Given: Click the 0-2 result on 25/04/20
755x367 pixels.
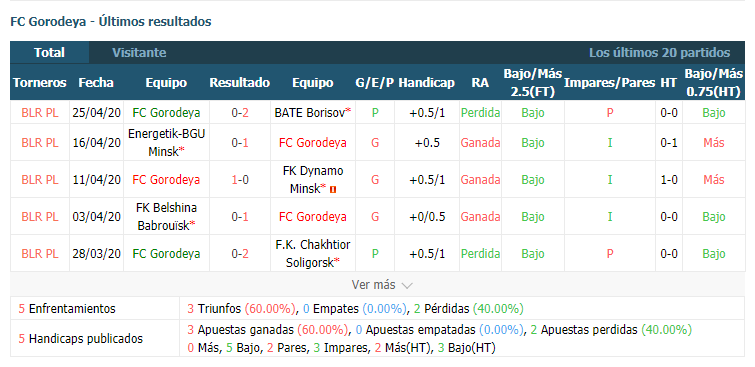Looking at the screenshot, I should coord(240,113).
